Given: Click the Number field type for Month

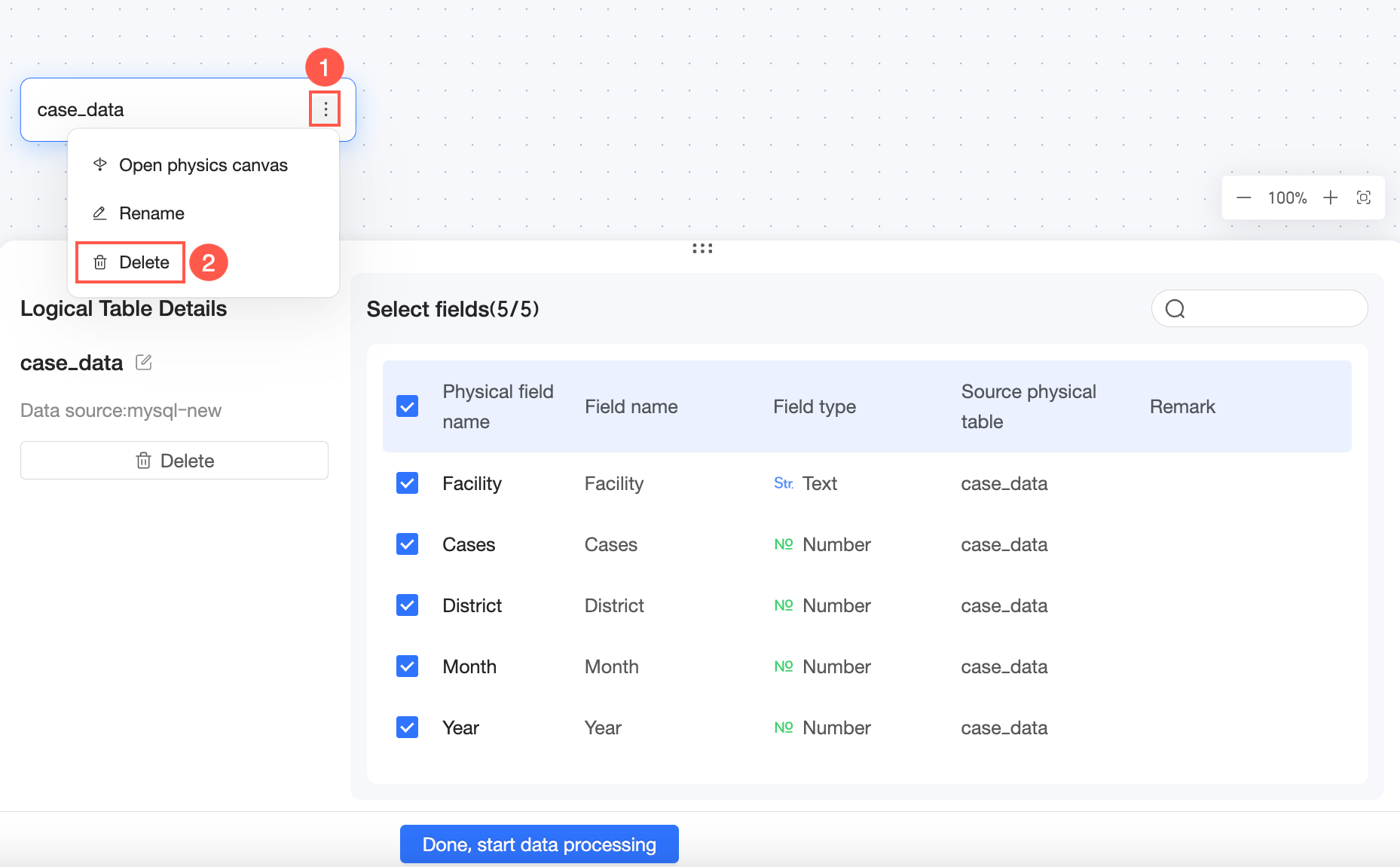Looking at the screenshot, I should tap(836, 666).
